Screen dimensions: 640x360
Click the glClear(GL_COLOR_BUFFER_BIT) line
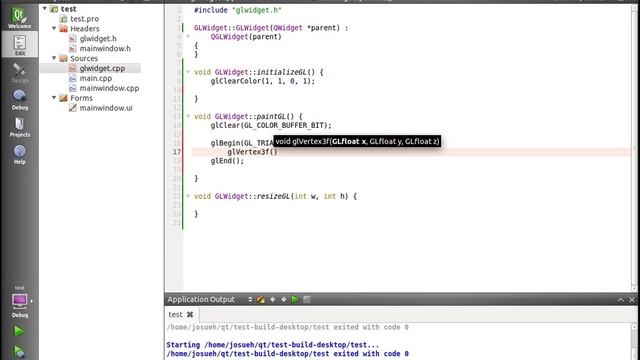click(271, 125)
